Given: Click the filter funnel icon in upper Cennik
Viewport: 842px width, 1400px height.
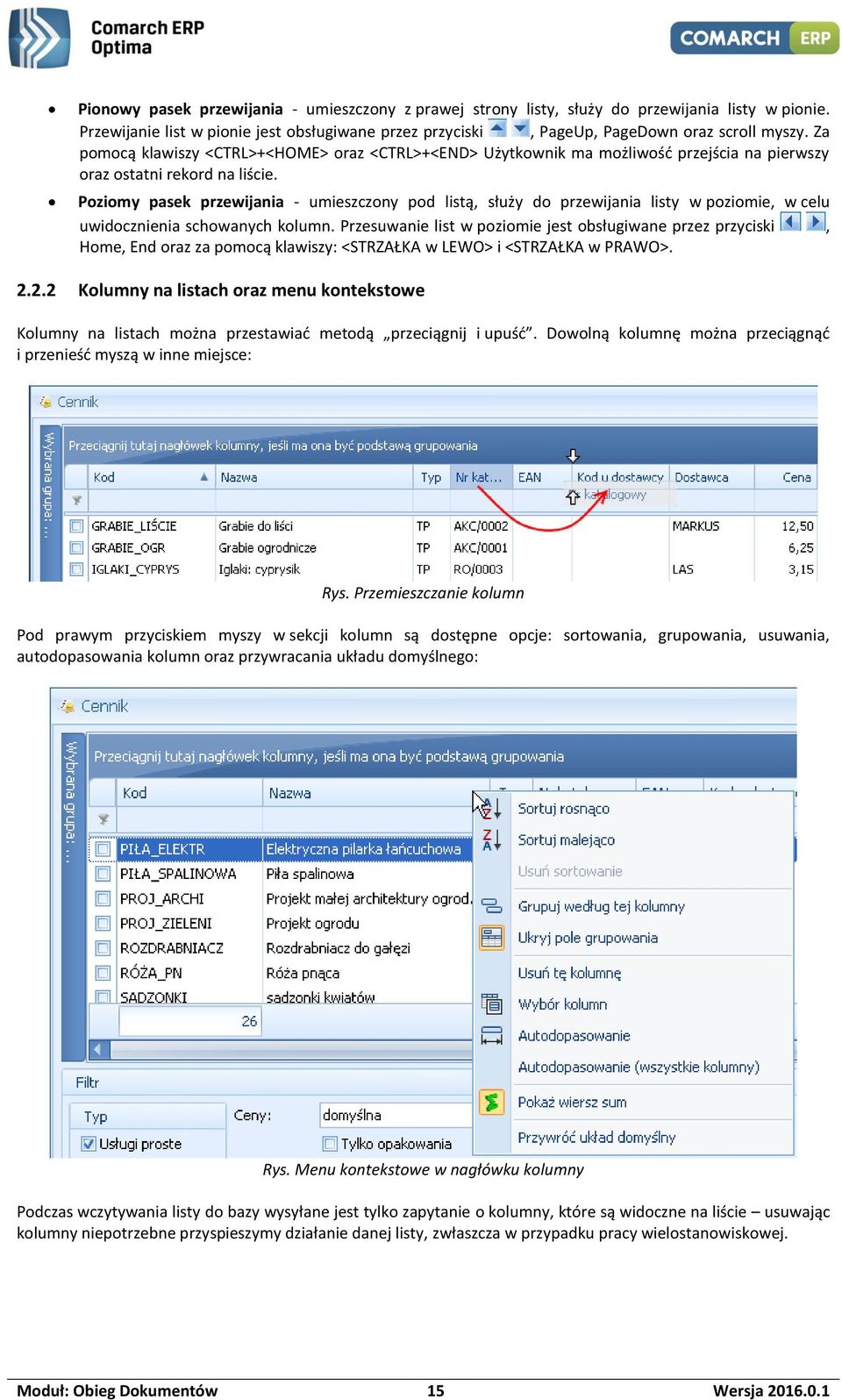Looking at the screenshot, I should (x=77, y=501).
